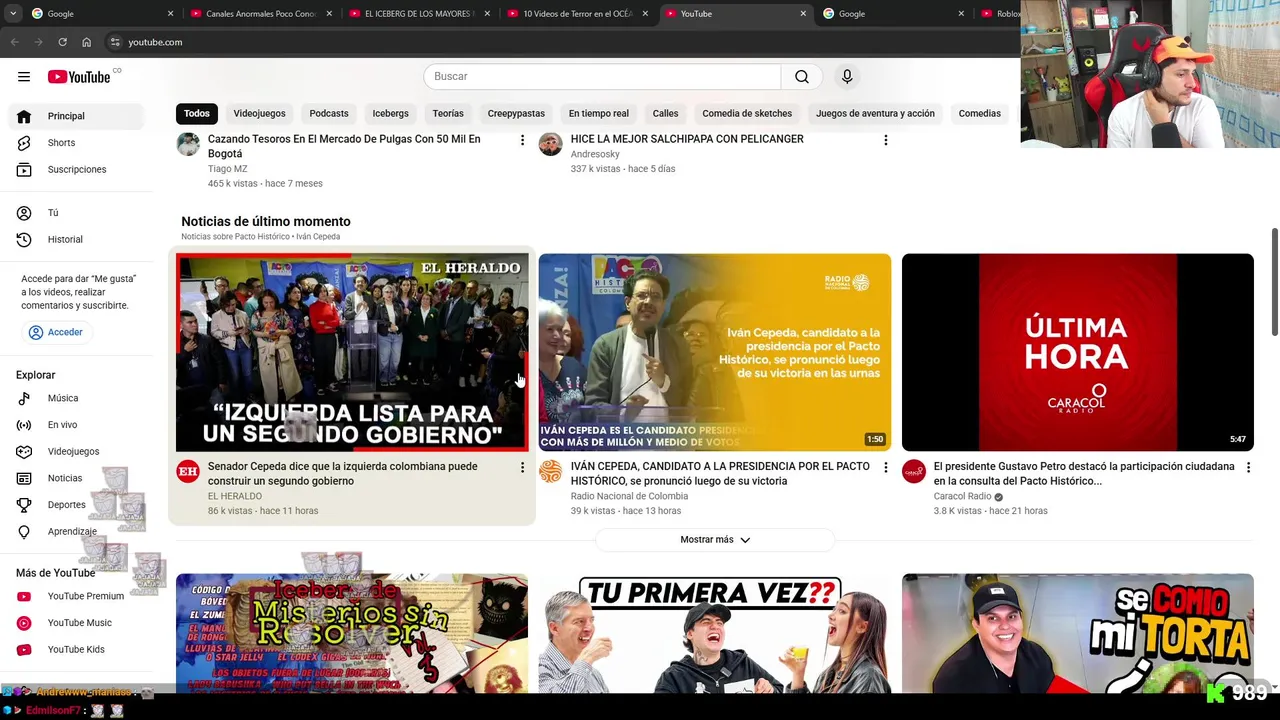Open Hice la mejor salchipapa title
This screenshot has height=720, width=1280.
point(687,139)
